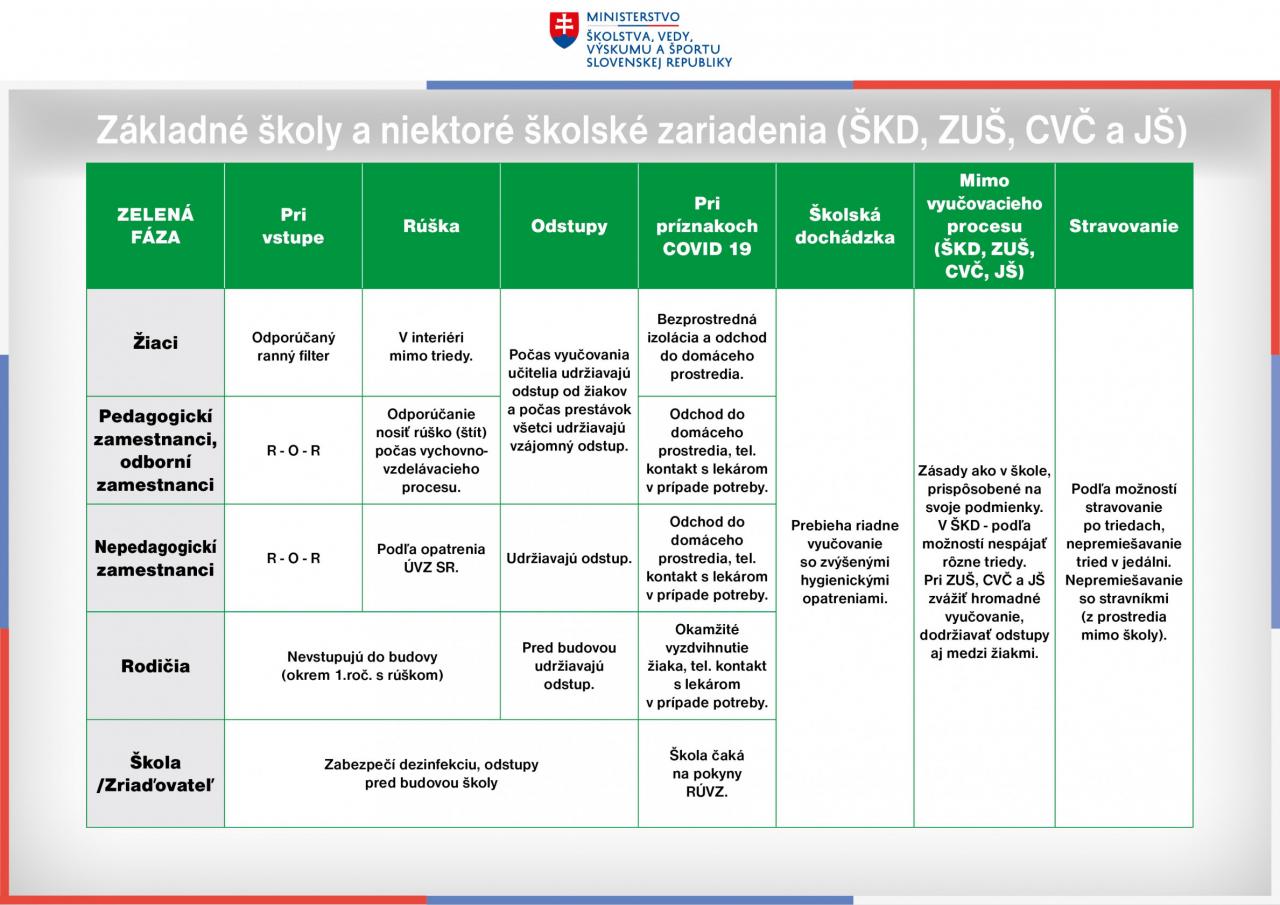The width and height of the screenshot is (1280, 905).
Task: Select the Rúška column header
Action: pos(431,226)
